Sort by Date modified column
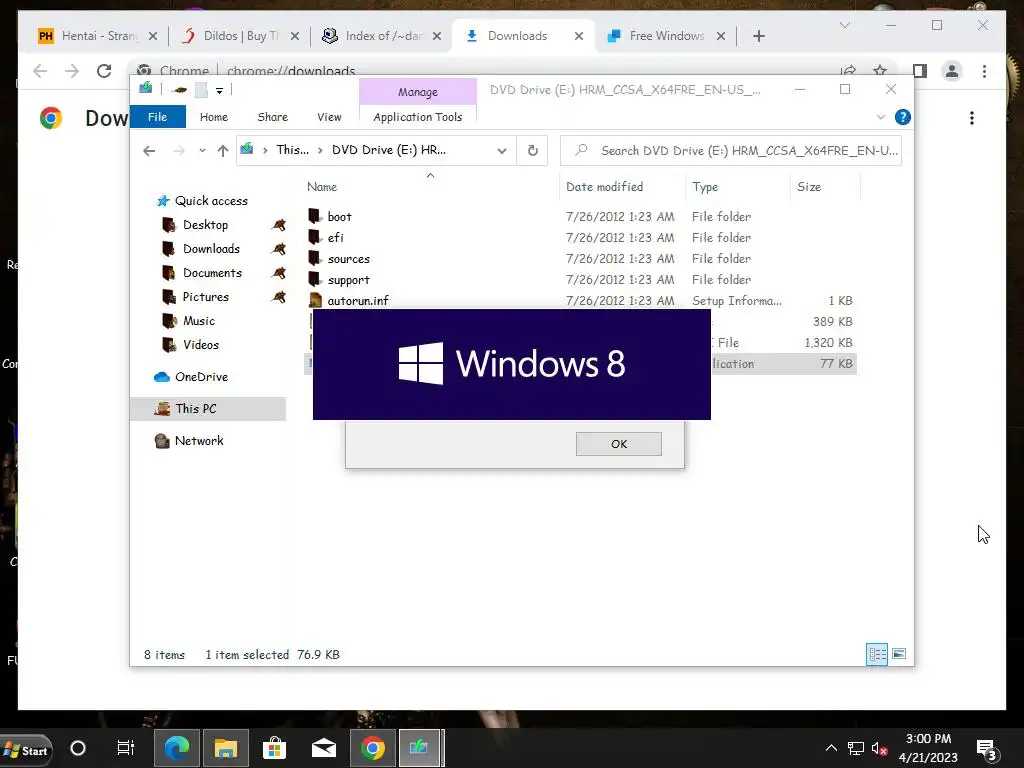 (x=604, y=187)
